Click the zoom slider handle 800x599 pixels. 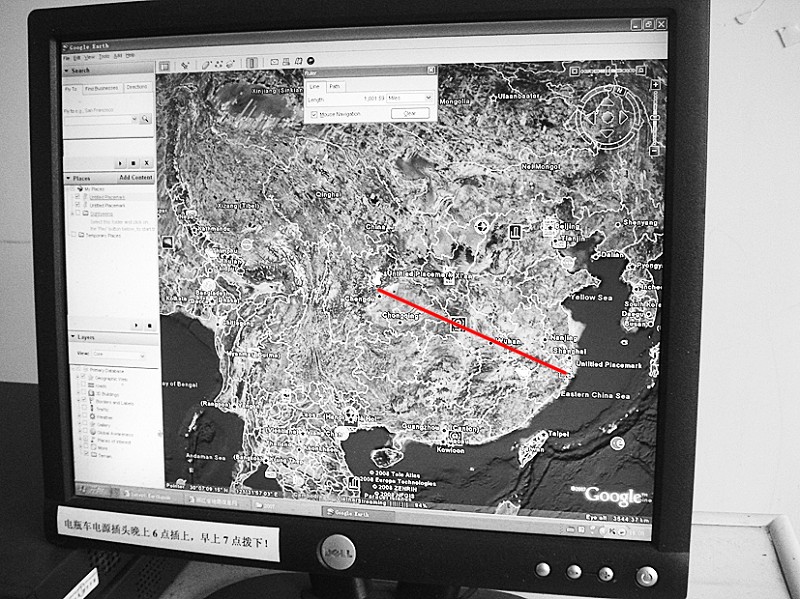pyautogui.click(x=655, y=117)
